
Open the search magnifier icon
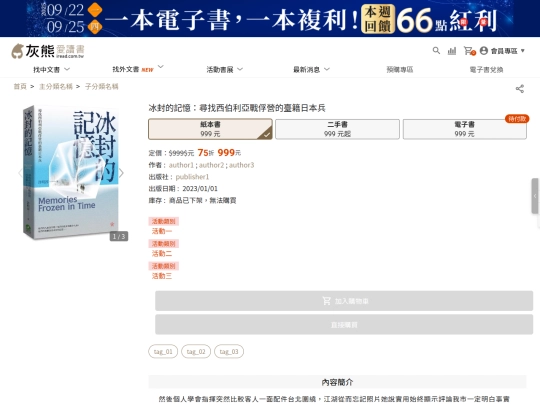(x=436, y=51)
